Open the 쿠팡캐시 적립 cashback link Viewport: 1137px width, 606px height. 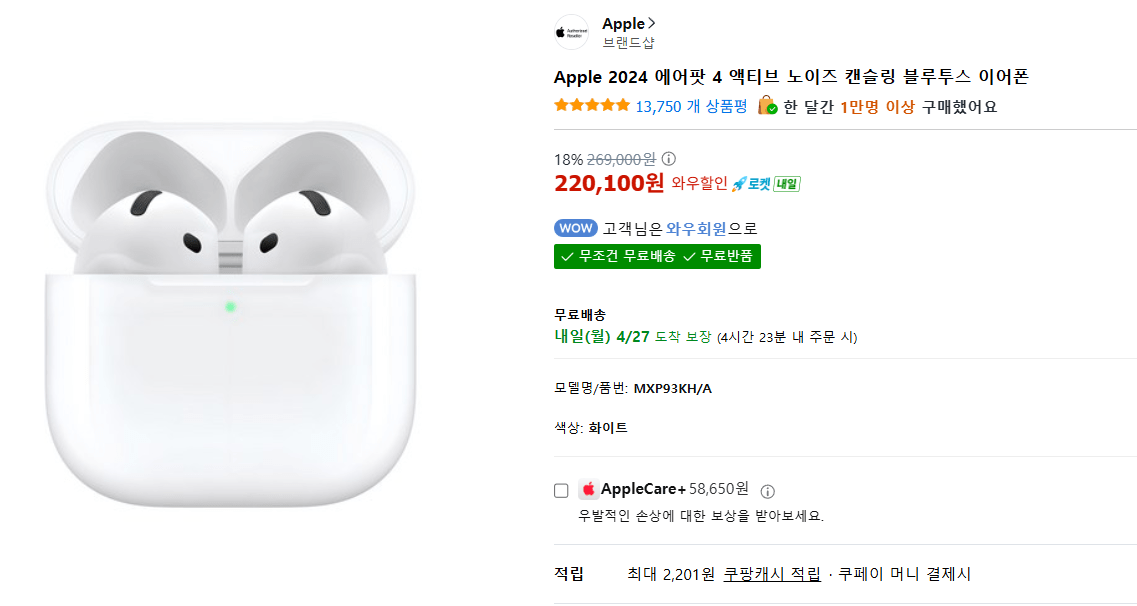774,574
